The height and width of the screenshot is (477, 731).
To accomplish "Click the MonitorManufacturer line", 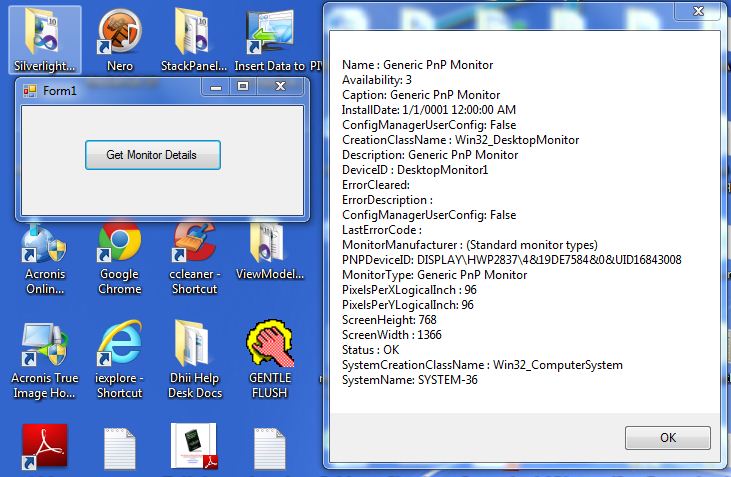I will (x=470, y=245).
